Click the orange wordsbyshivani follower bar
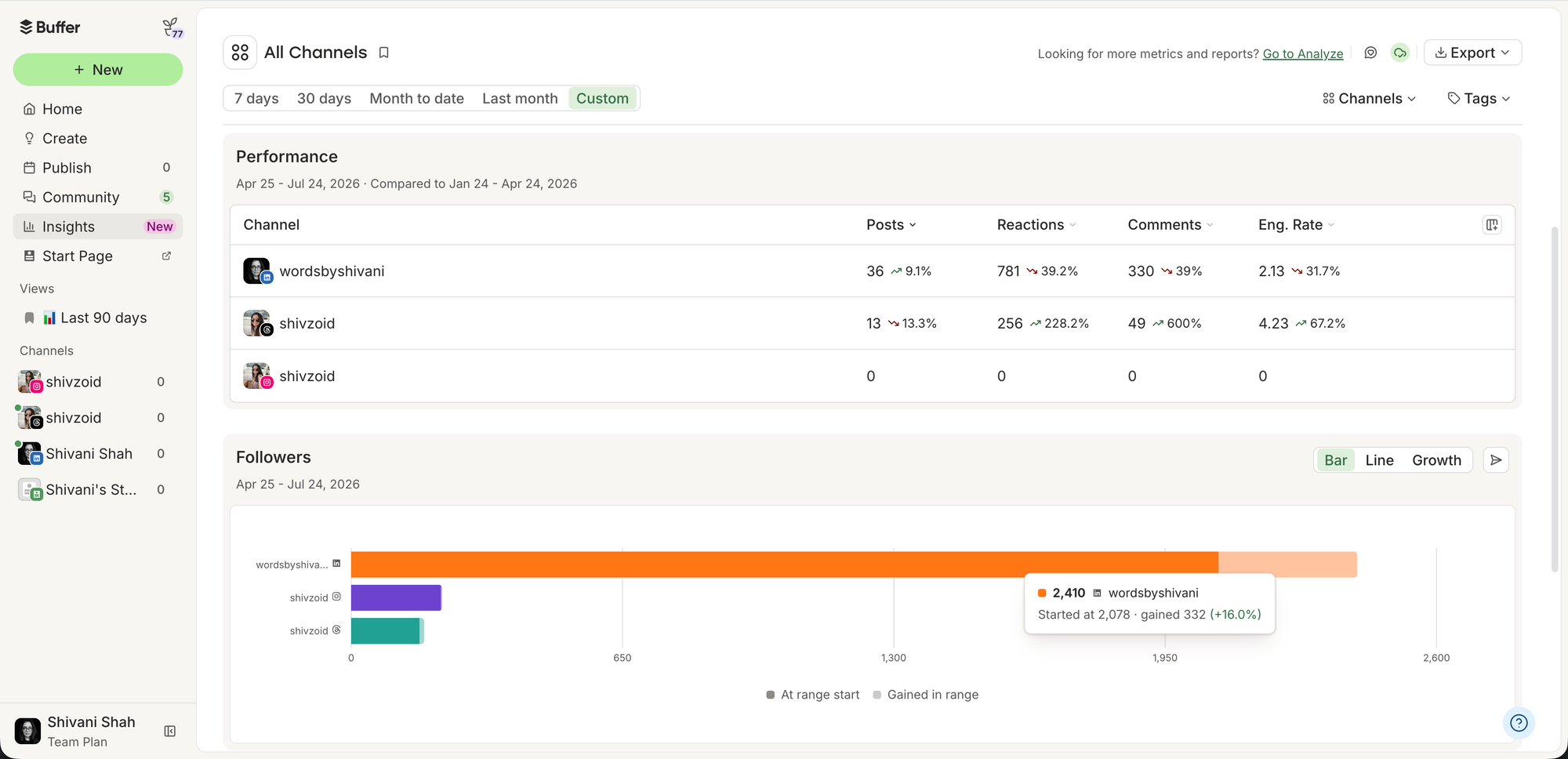The height and width of the screenshot is (759, 1568). click(x=784, y=565)
